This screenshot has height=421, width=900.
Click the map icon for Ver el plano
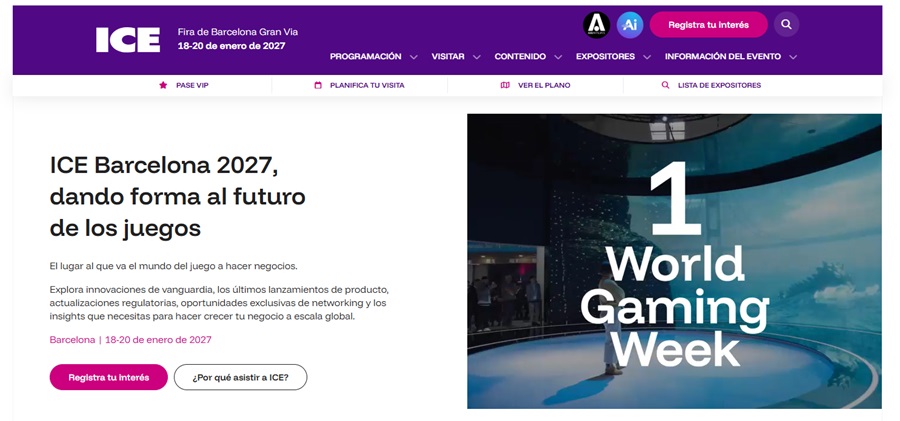505,85
